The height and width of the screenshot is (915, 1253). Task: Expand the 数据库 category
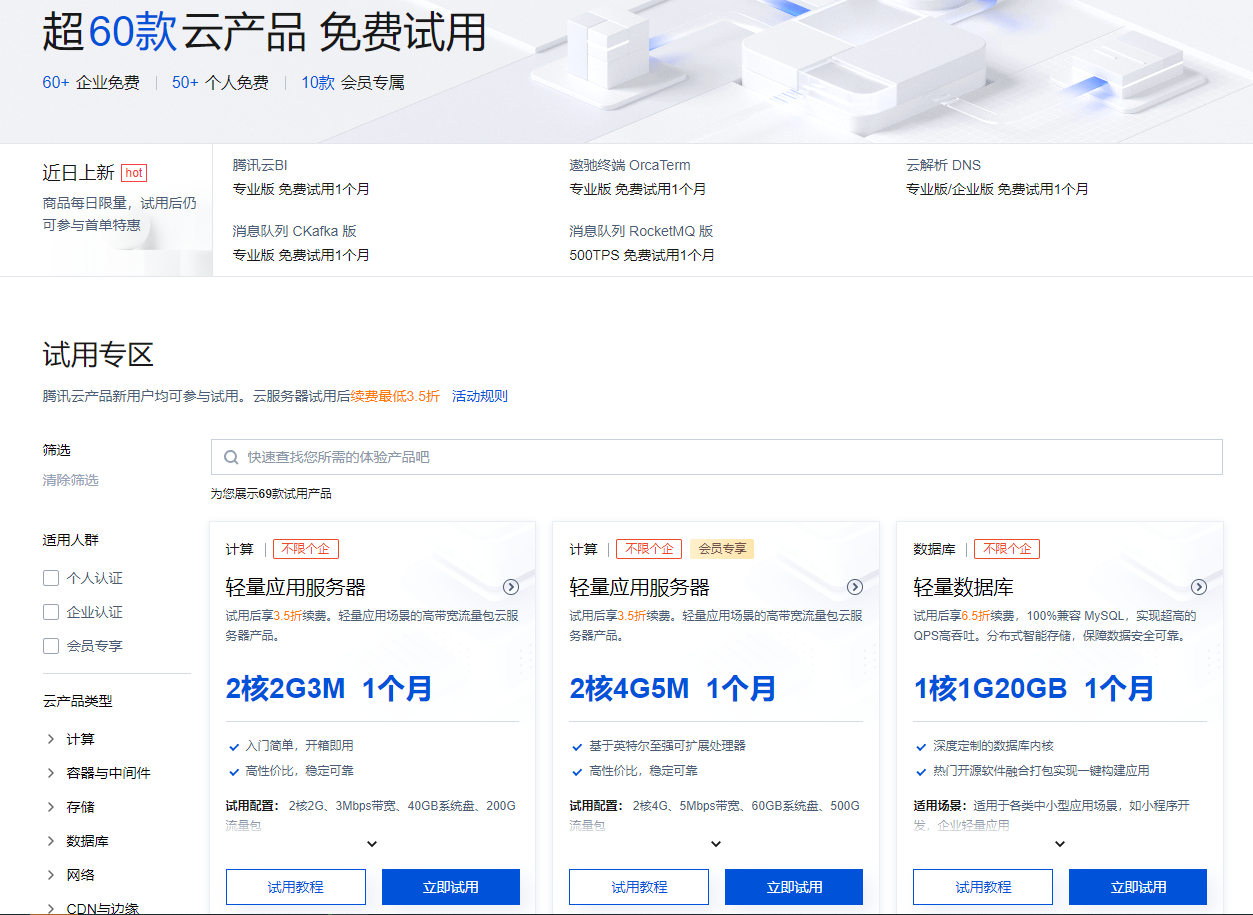(51, 841)
